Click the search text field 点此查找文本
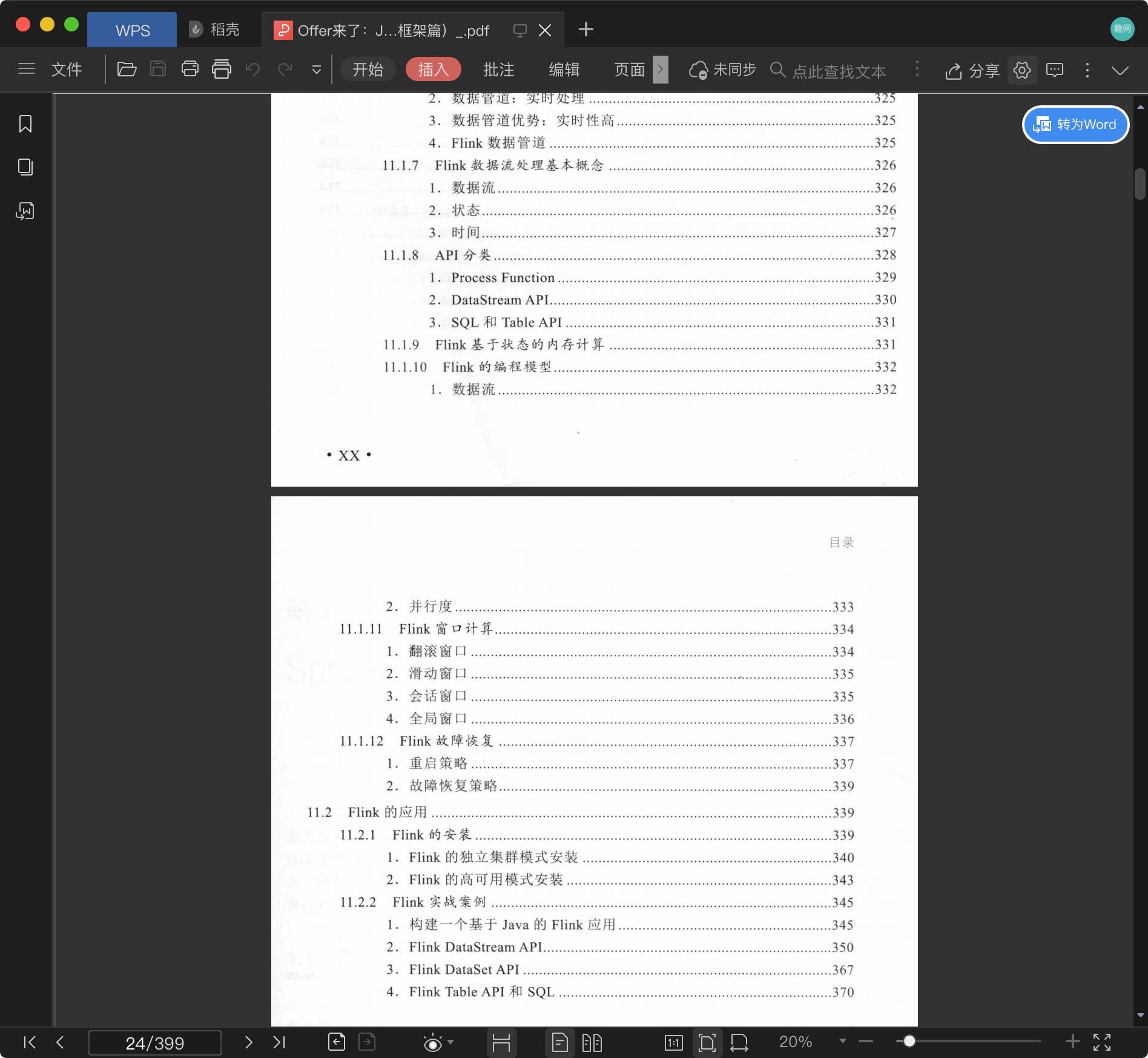This screenshot has height=1058, width=1148. point(839,71)
